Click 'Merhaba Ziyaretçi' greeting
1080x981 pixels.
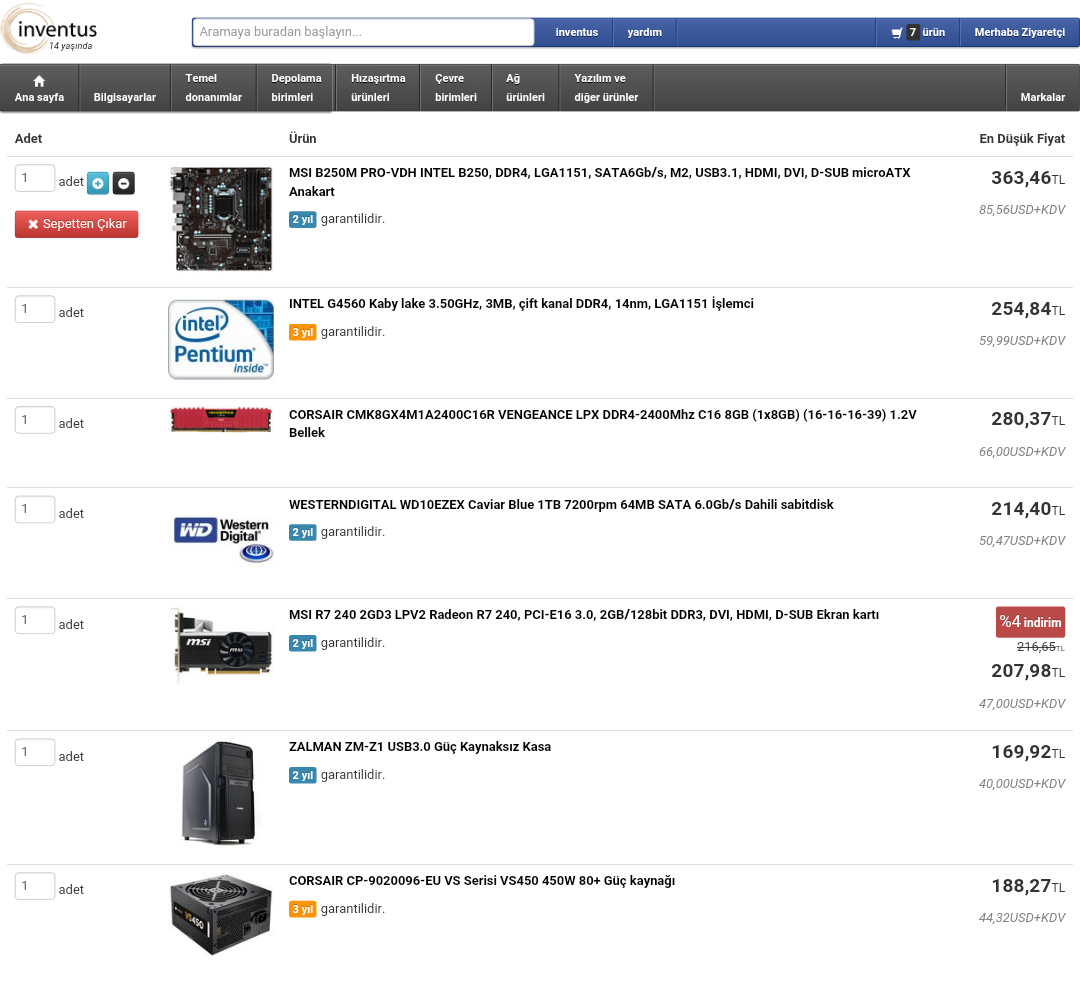coord(1019,32)
